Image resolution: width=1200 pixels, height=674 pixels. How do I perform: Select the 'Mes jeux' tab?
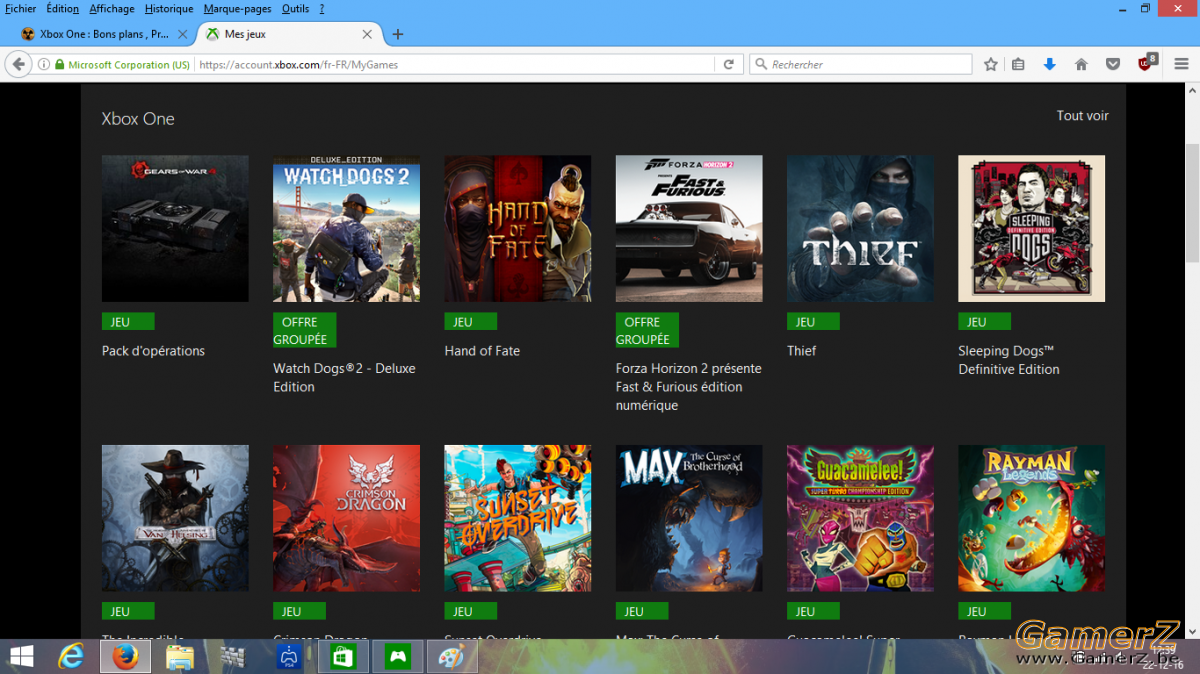[x=288, y=34]
